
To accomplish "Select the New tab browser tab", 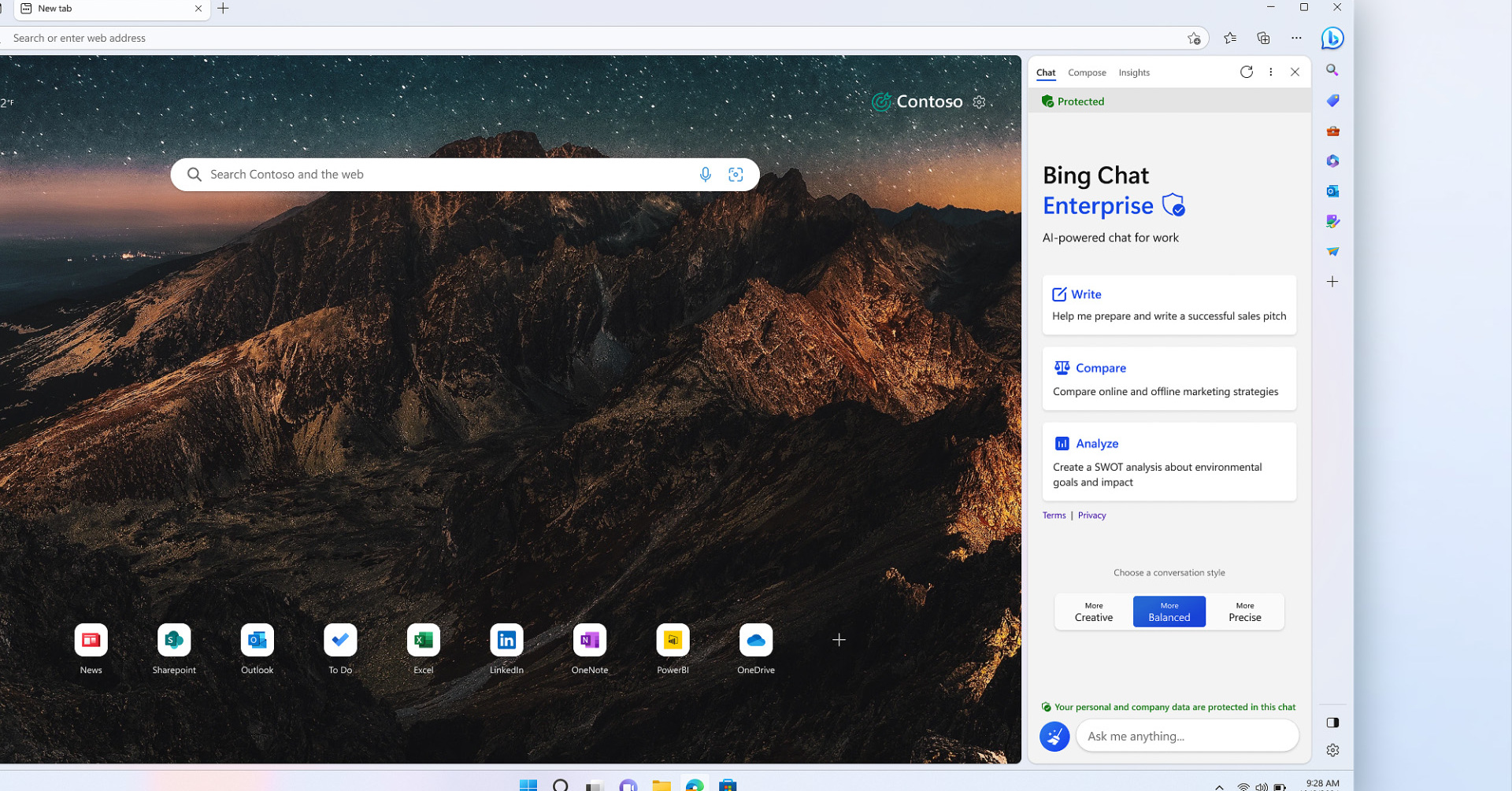I will pos(110,9).
